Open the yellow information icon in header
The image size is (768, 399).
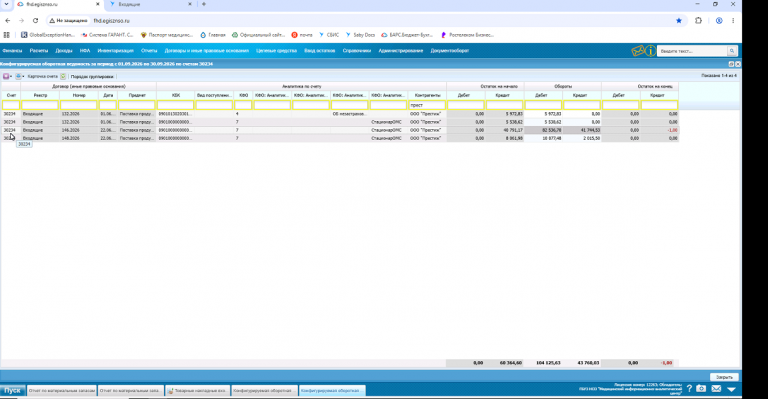pyautogui.click(x=650, y=51)
